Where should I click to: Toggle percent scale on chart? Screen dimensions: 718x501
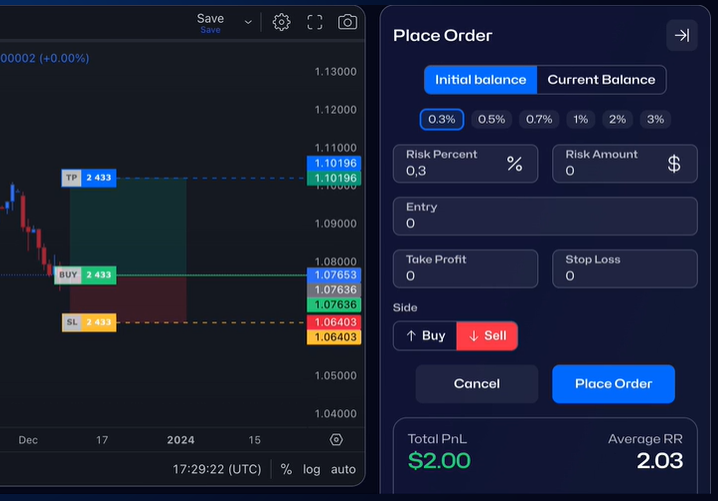(286, 469)
